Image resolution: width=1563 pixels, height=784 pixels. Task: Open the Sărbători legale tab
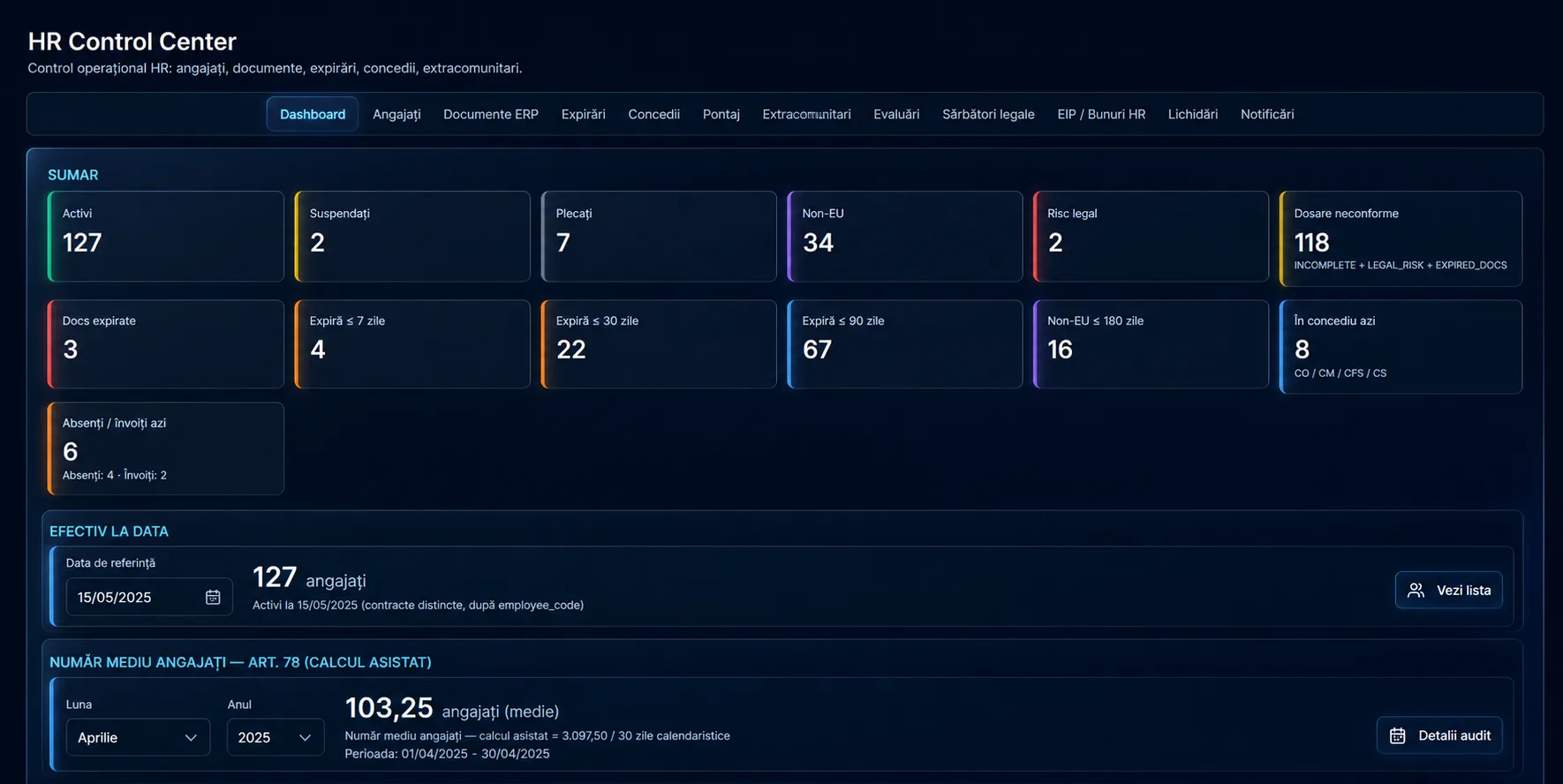tap(988, 114)
